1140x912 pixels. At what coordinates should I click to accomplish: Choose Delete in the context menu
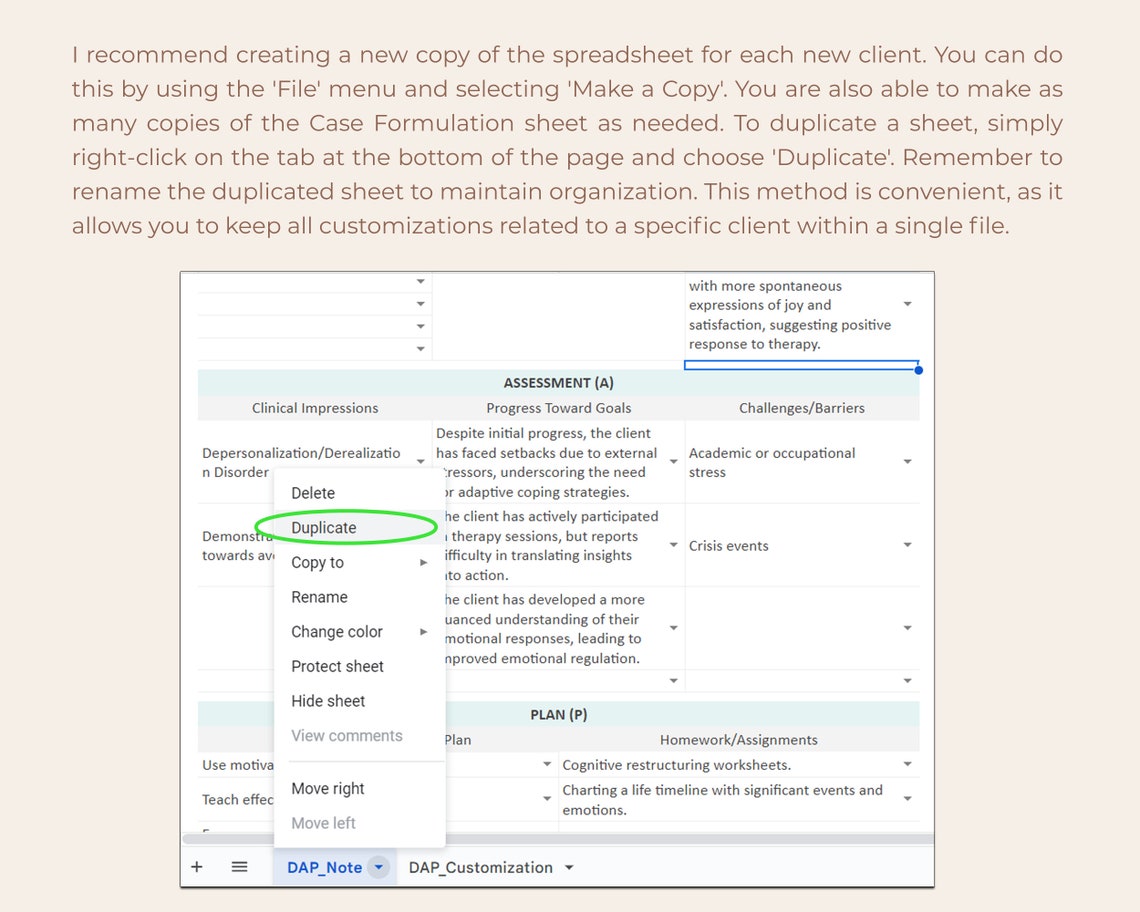[312, 492]
